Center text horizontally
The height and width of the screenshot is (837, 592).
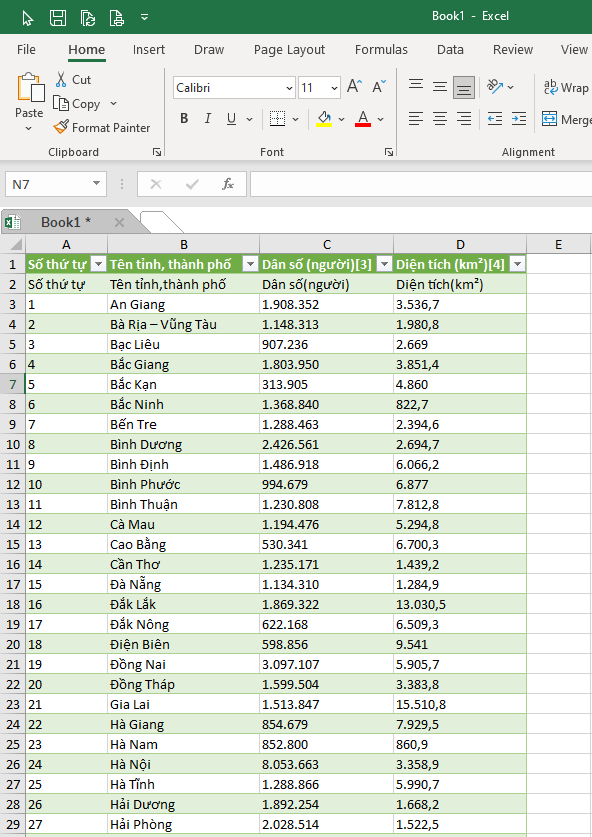point(440,119)
